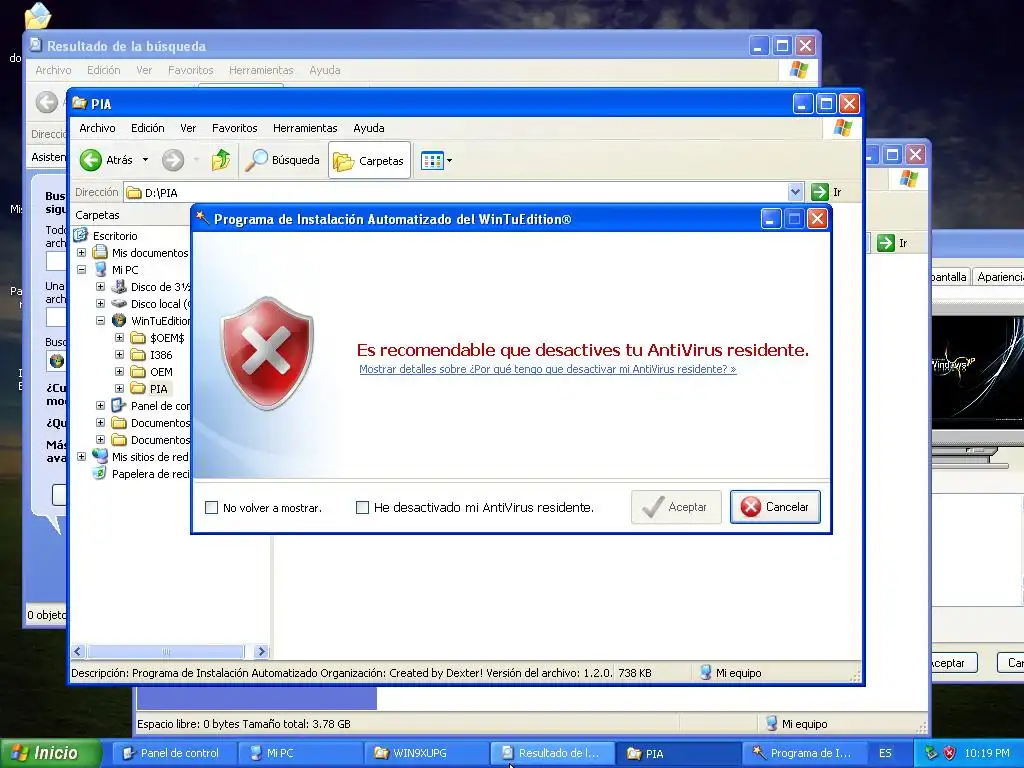Viewport: 1024px width, 768px height.
Task: Click the D:\PIA address field
Action: [456, 193]
